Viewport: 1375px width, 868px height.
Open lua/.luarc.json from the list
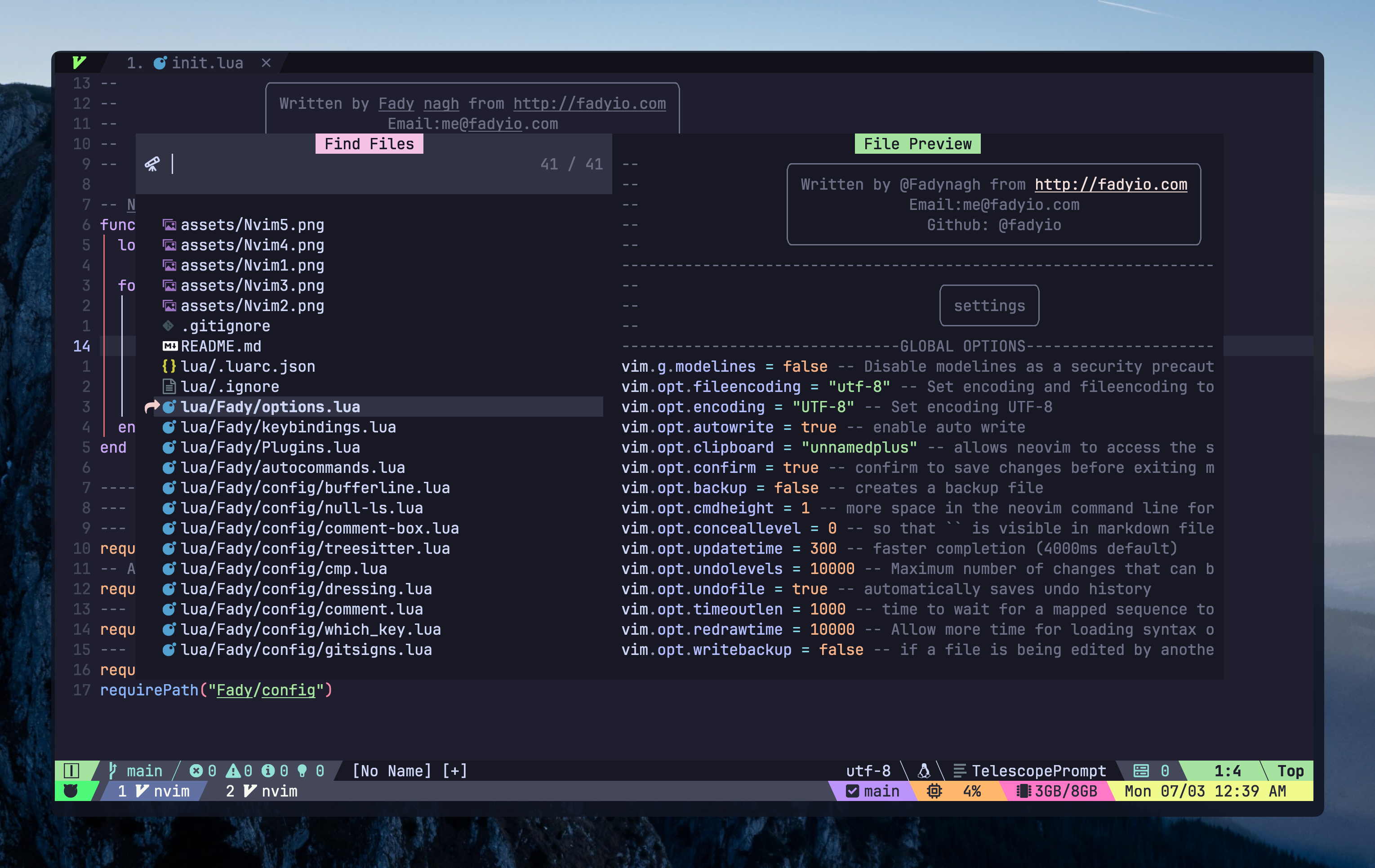pyautogui.click(x=248, y=367)
